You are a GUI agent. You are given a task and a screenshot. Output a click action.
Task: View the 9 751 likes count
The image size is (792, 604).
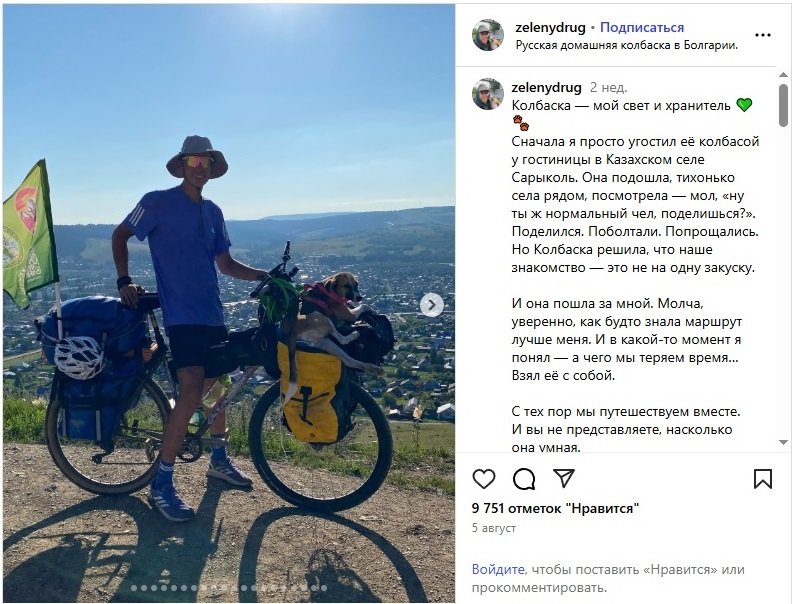pyautogui.click(x=556, y=508)
